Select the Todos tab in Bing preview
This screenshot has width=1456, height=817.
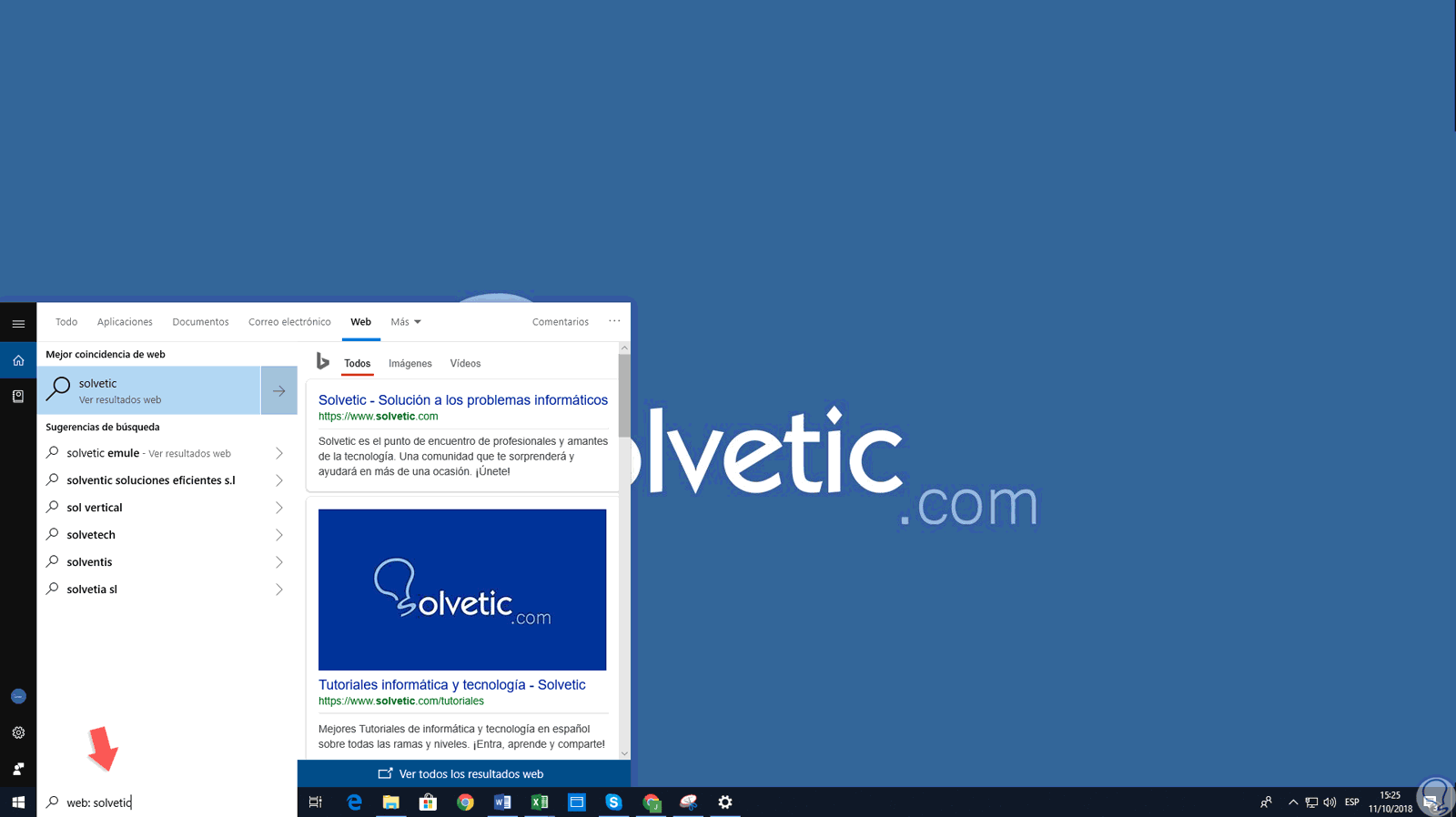358,363
